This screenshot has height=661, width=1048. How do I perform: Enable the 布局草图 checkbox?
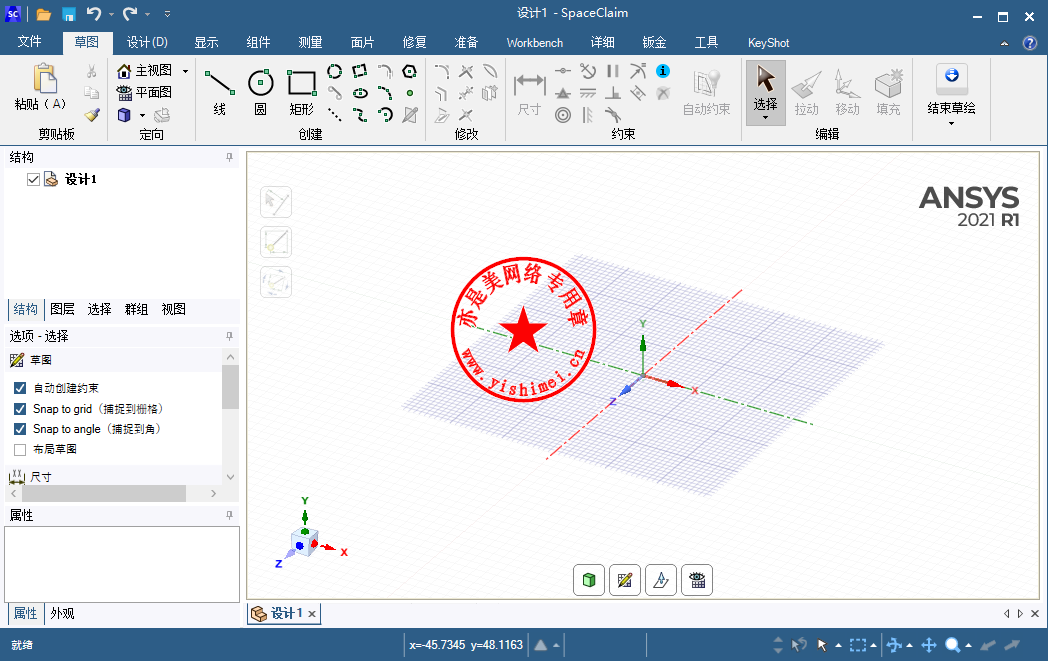point(20,450)
